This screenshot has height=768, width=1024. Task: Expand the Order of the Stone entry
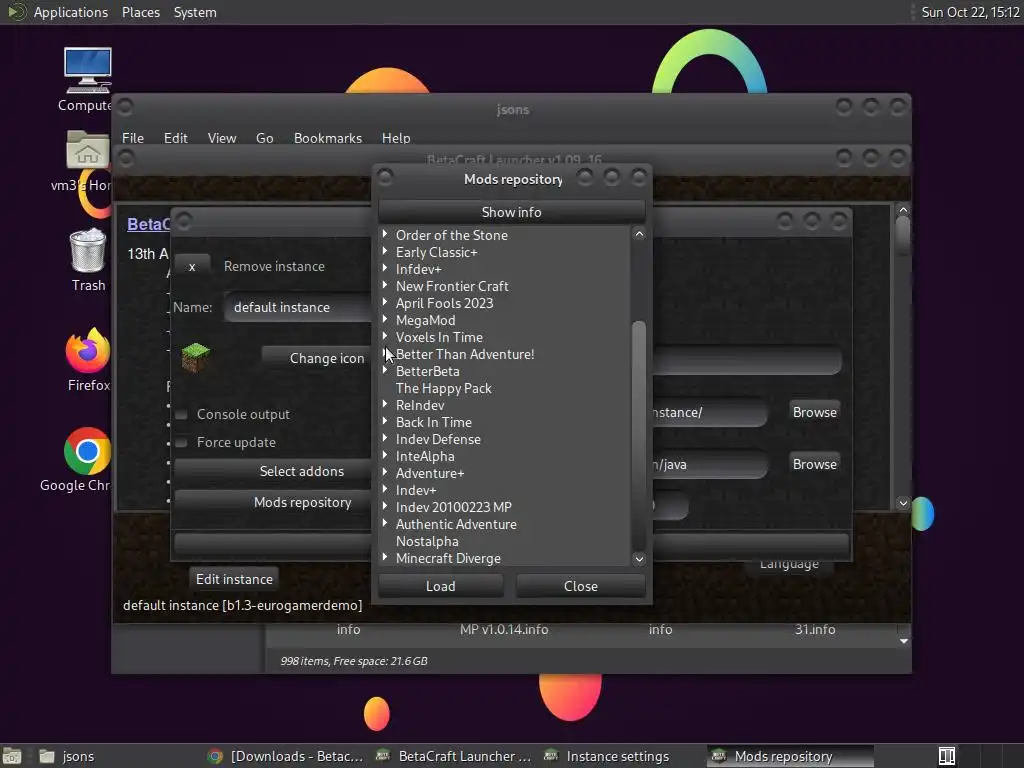click(385, 234)
